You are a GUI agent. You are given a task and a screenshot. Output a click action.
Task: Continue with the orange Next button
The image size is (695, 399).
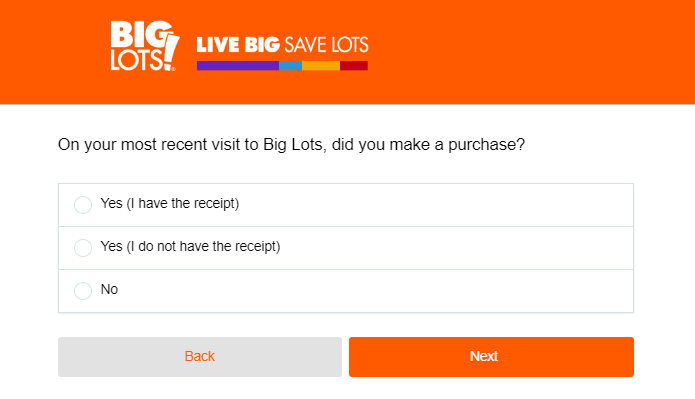point(491,357)
